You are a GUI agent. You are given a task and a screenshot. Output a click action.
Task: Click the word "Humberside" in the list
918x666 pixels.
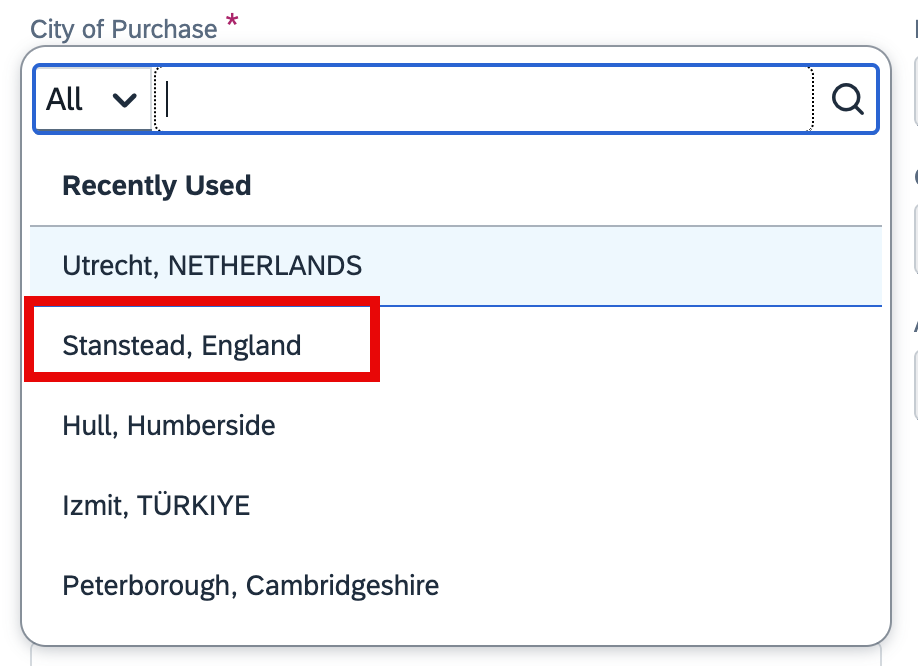201,425
